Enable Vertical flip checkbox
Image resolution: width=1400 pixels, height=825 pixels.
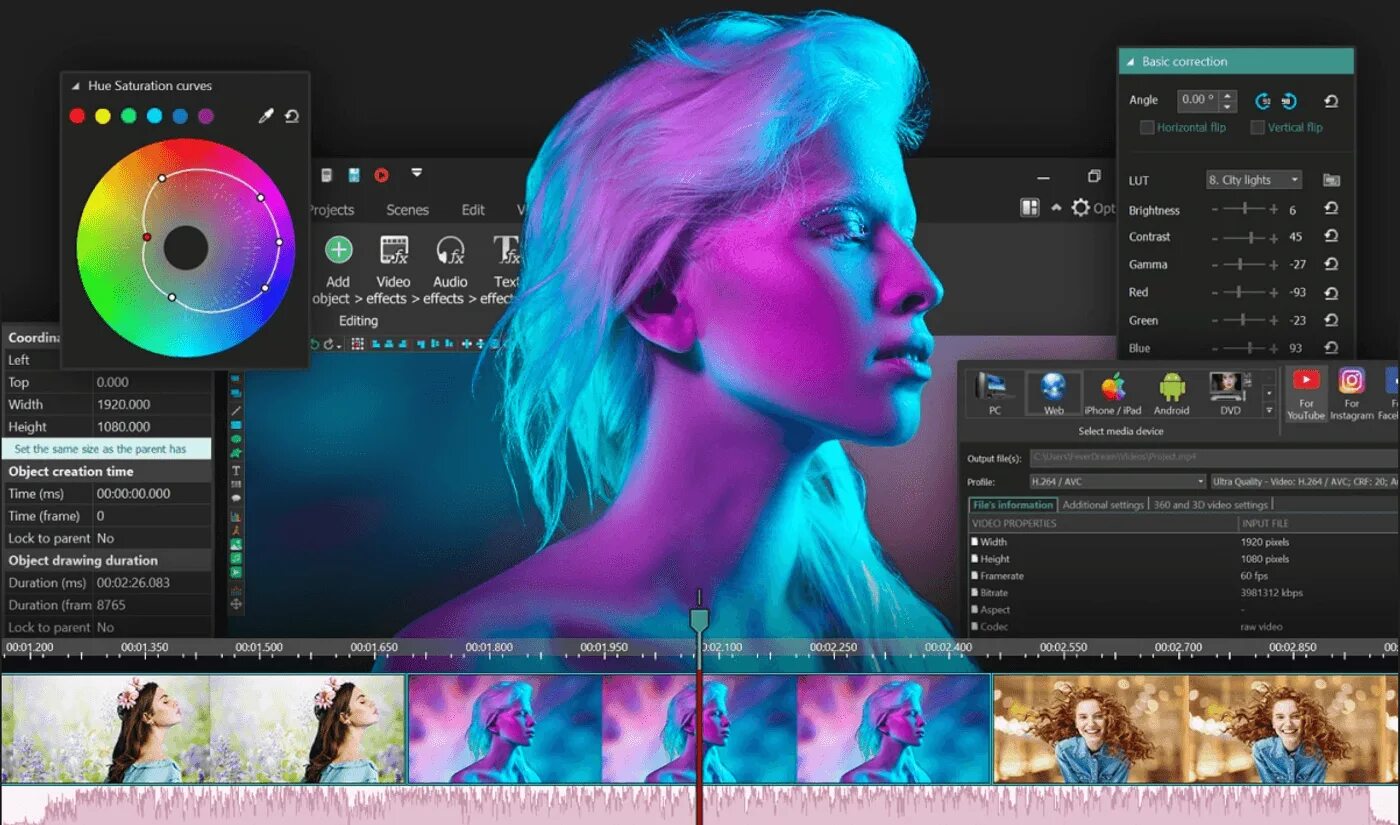(1258, 127)
